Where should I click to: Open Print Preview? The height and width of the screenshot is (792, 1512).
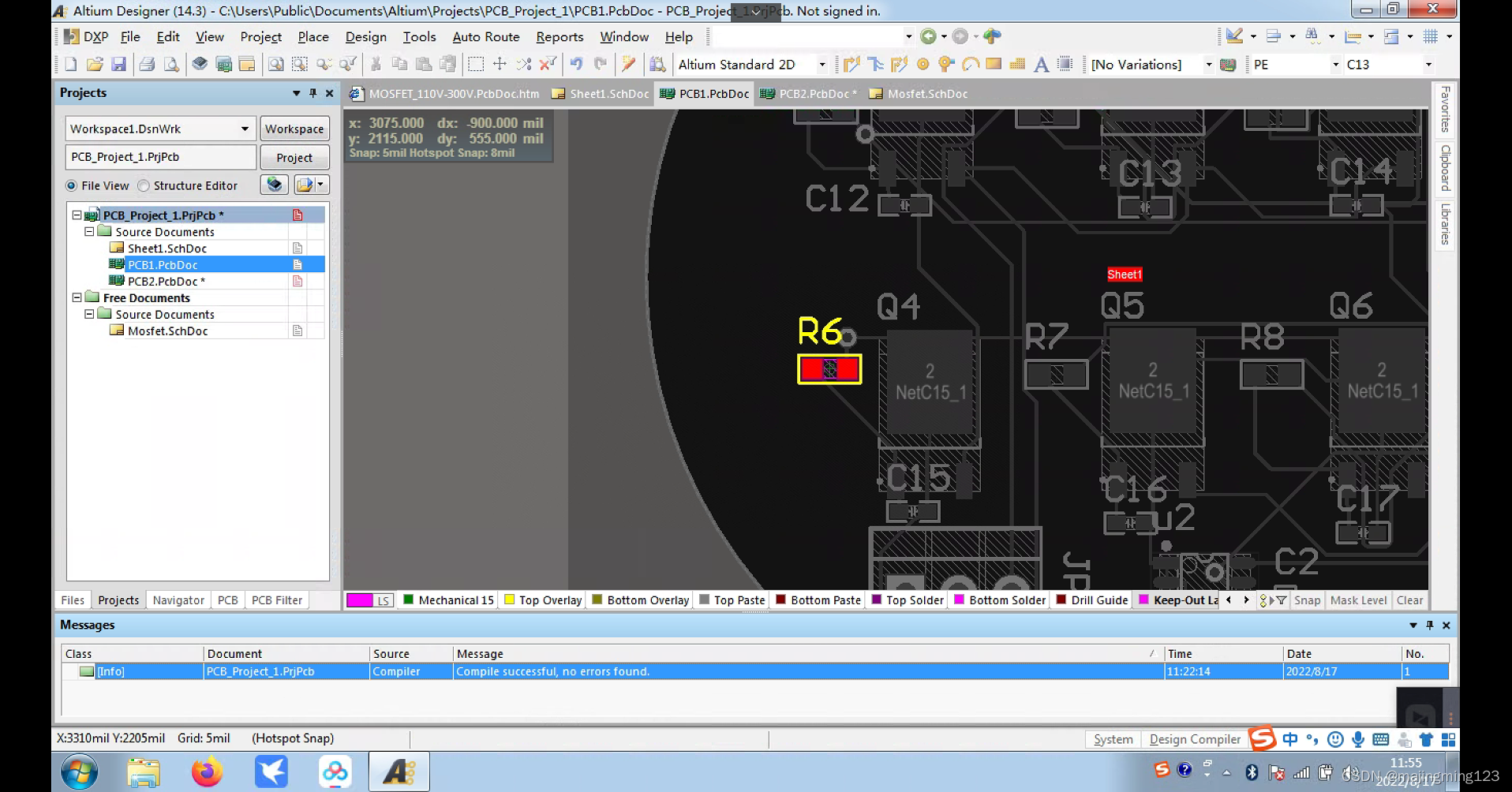pyautogui.click(x=170, y=65)
